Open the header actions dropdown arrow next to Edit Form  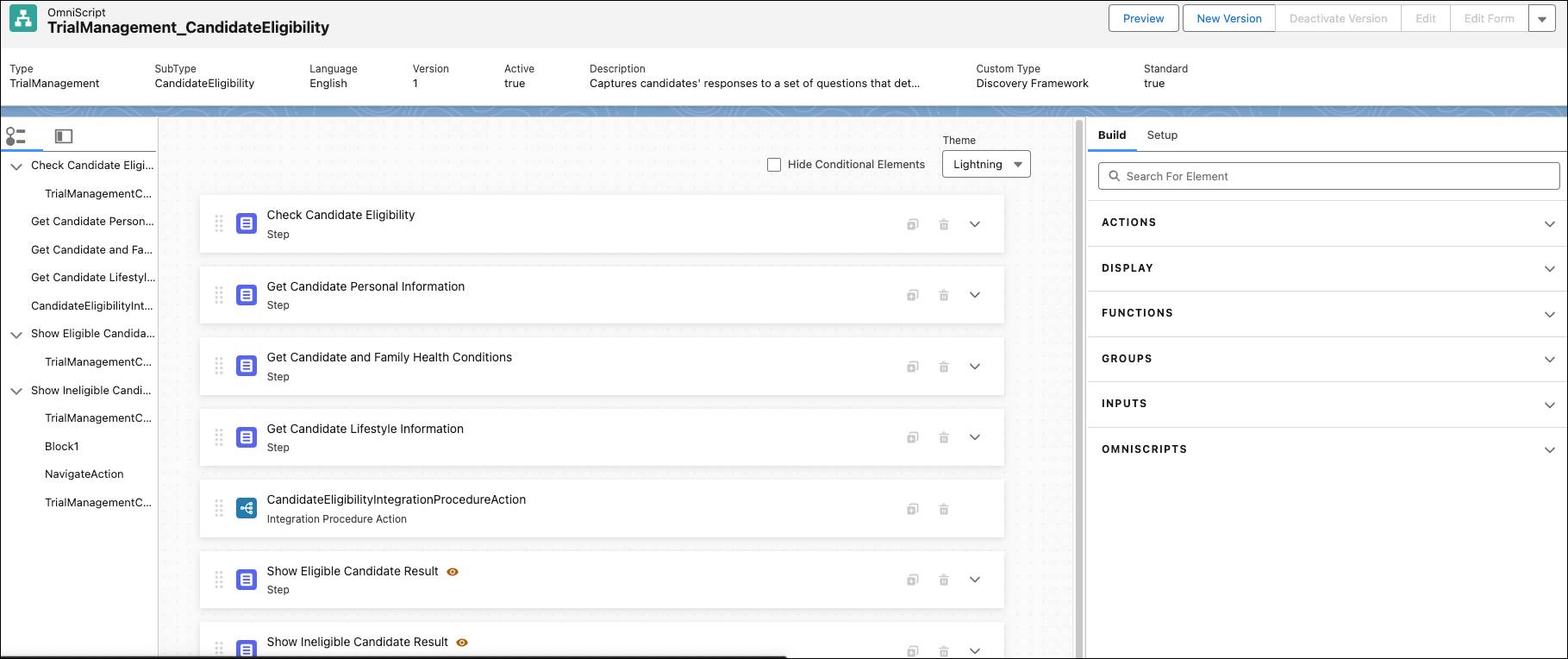[1542, 18]
